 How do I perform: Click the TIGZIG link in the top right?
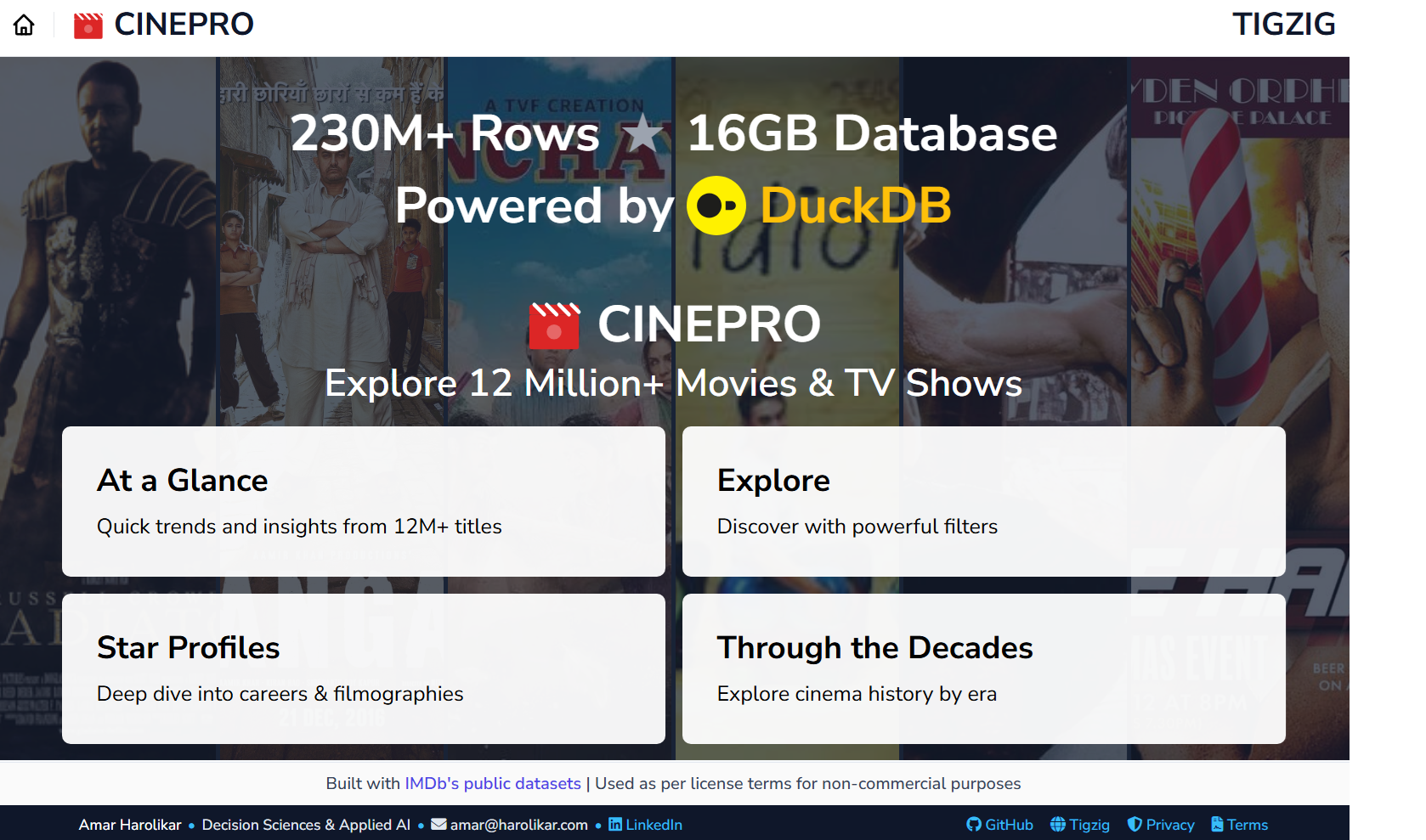[x=1285, y=25]
